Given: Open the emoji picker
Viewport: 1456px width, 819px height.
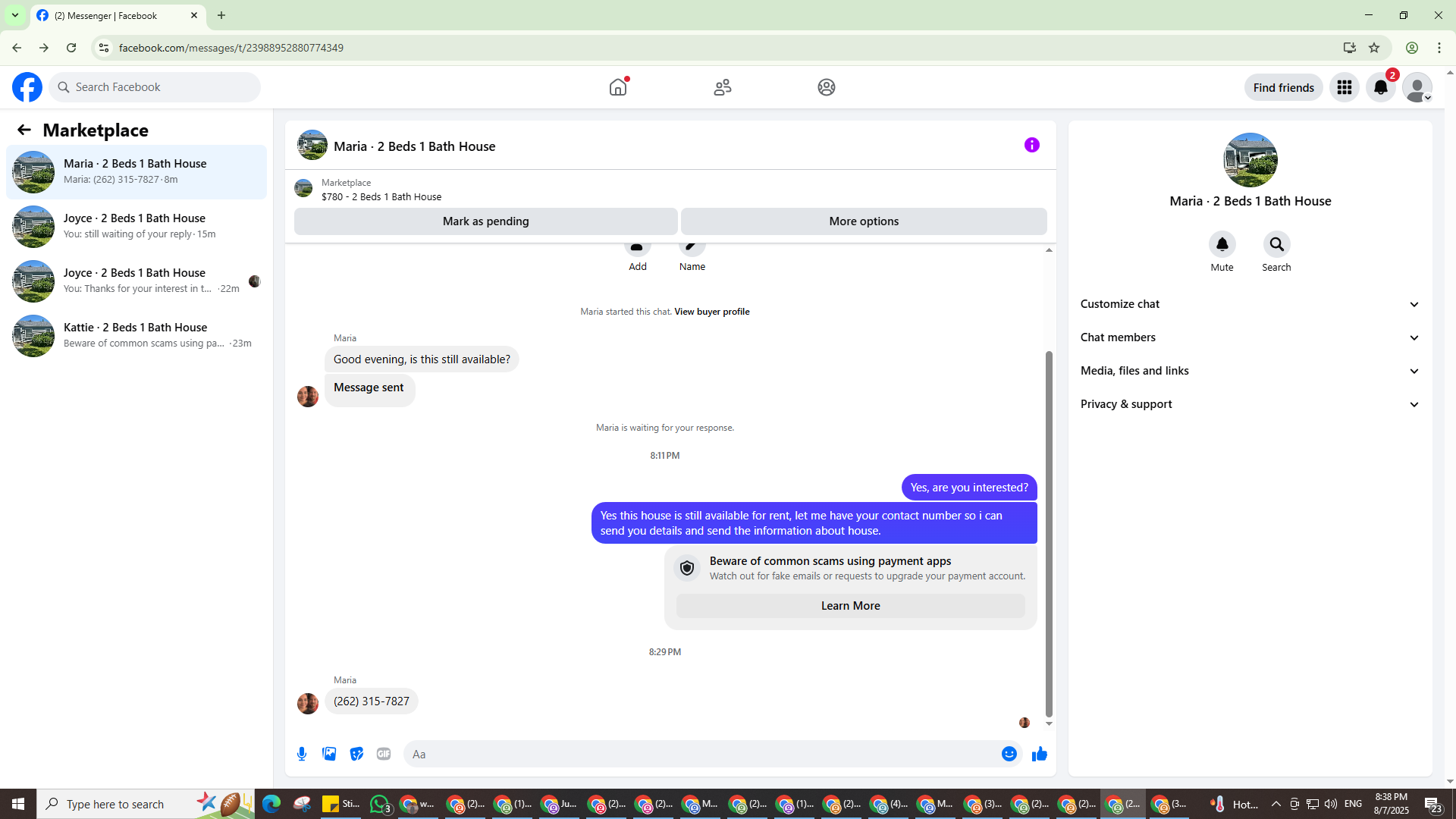Looking at the screenshot, I should 1009,754.
